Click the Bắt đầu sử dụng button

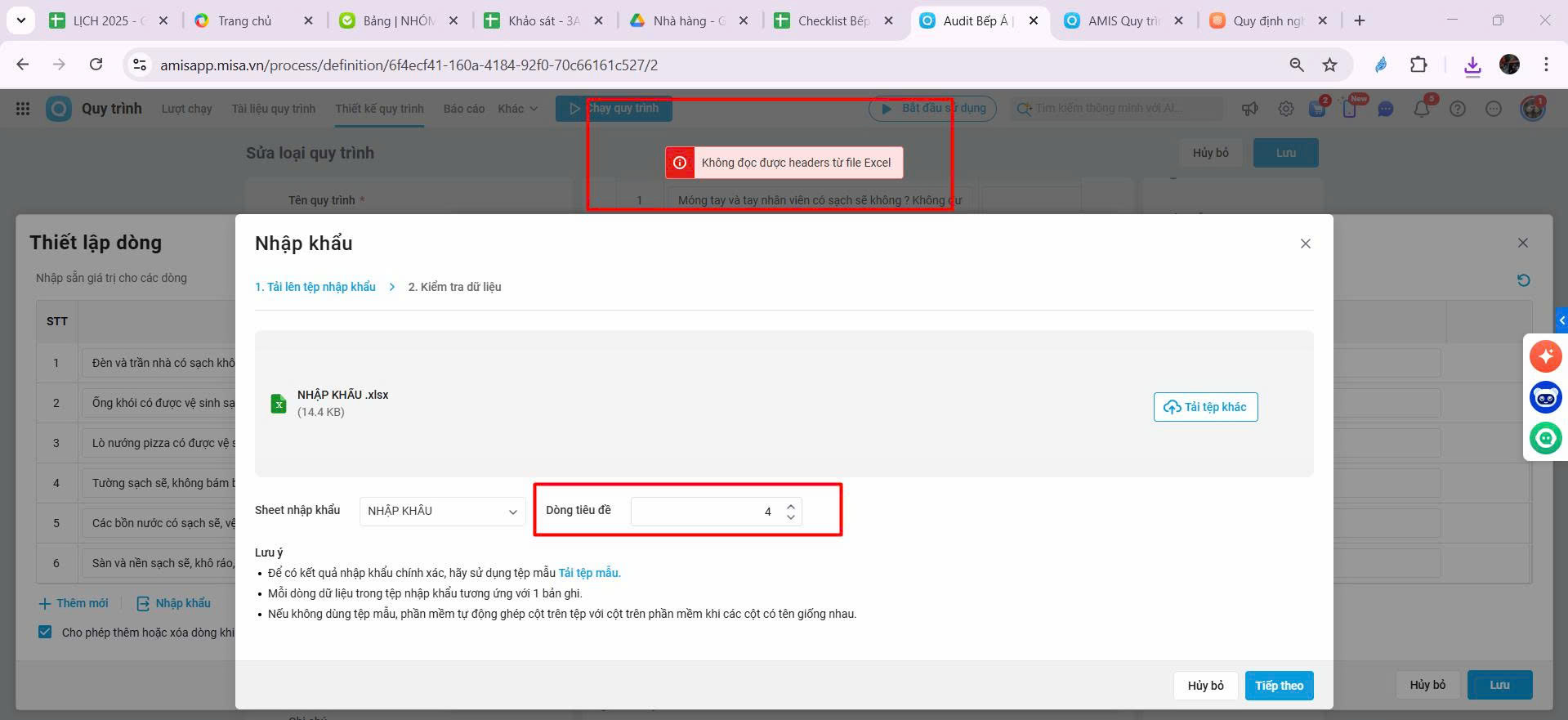(x=932, y=109)
